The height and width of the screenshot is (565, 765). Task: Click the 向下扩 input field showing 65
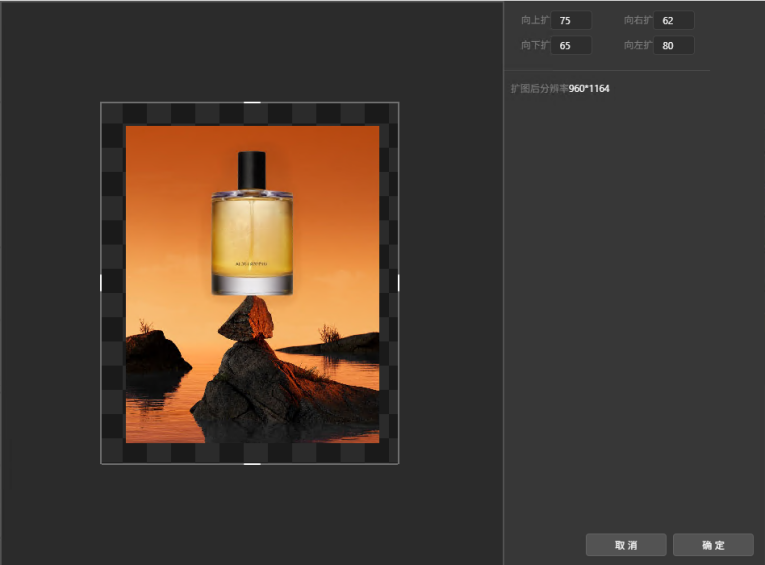coord(571,45)
